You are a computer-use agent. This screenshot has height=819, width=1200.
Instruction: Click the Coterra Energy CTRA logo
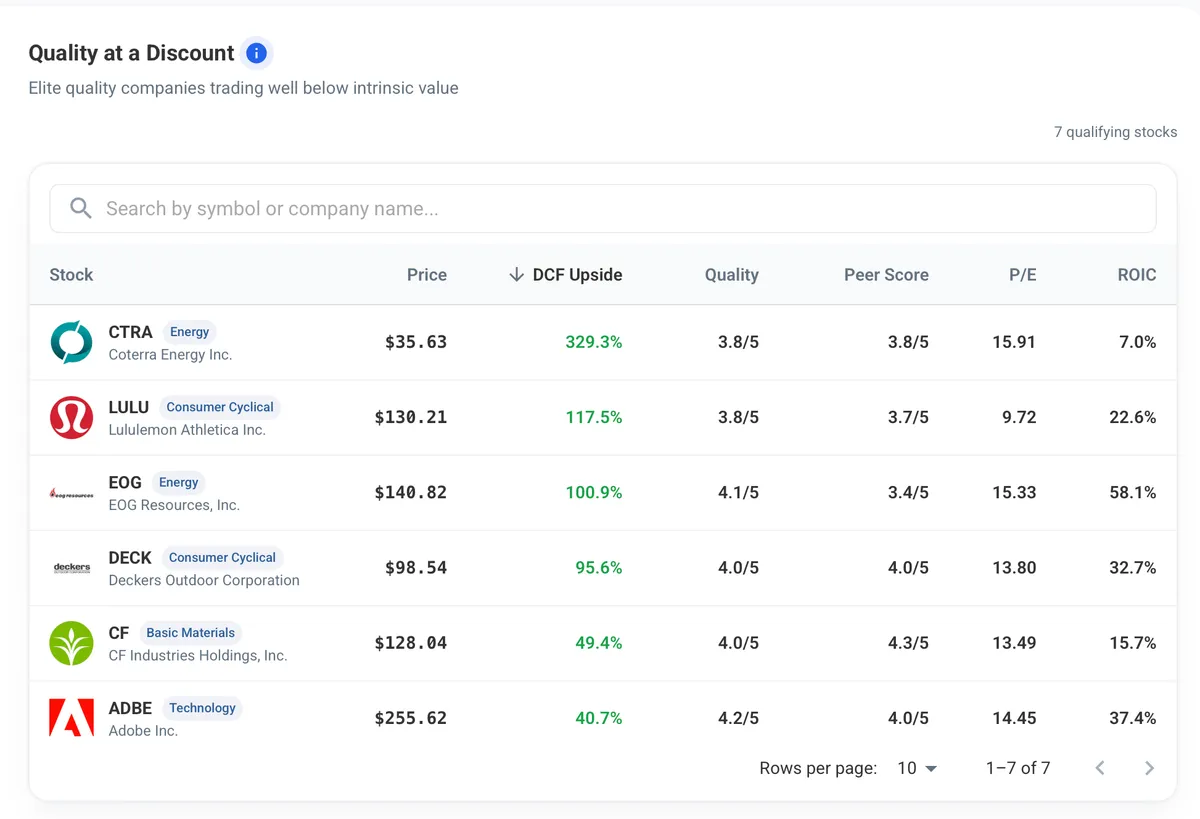coord(71,342)
